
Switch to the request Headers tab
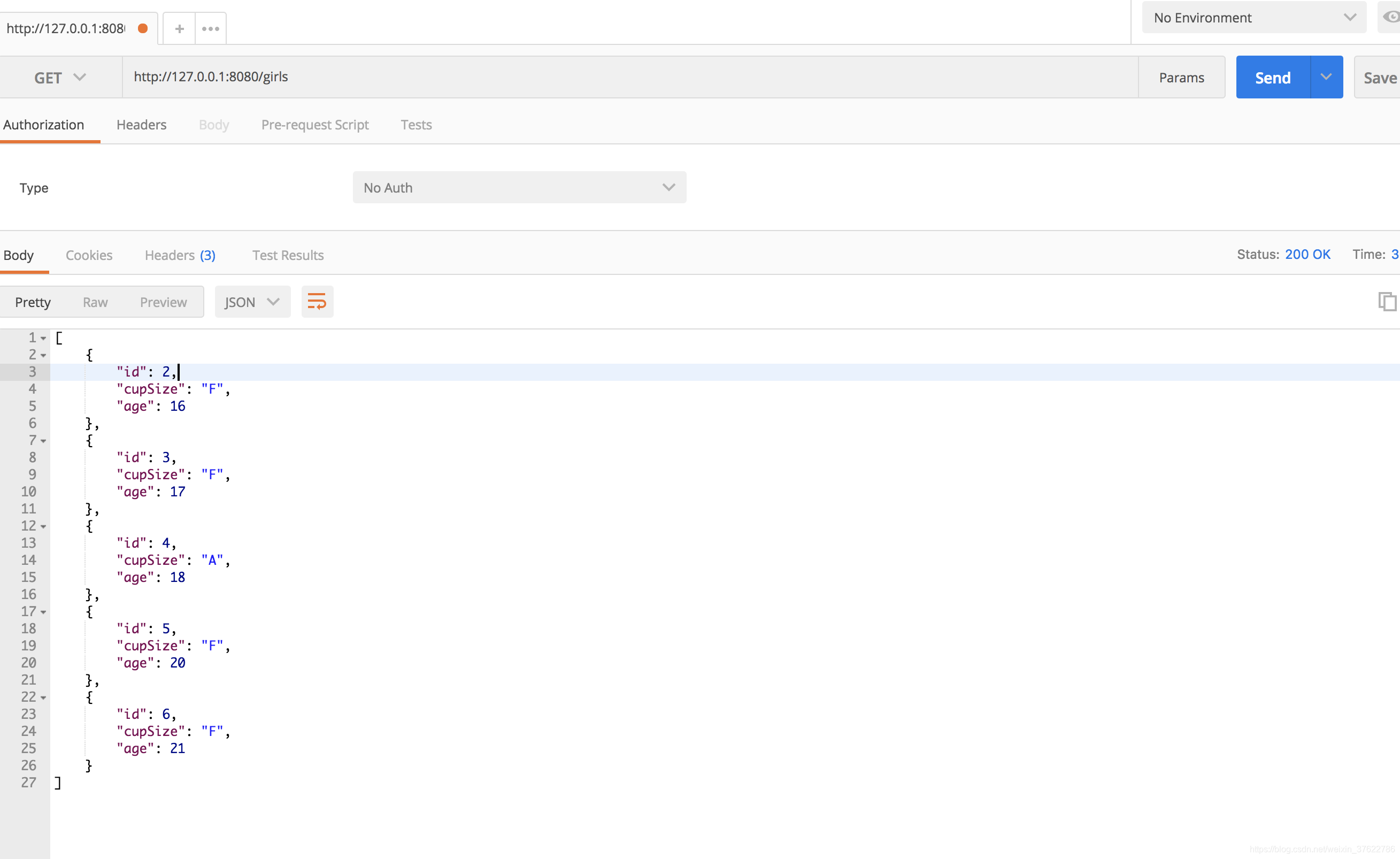click(142, 125)
